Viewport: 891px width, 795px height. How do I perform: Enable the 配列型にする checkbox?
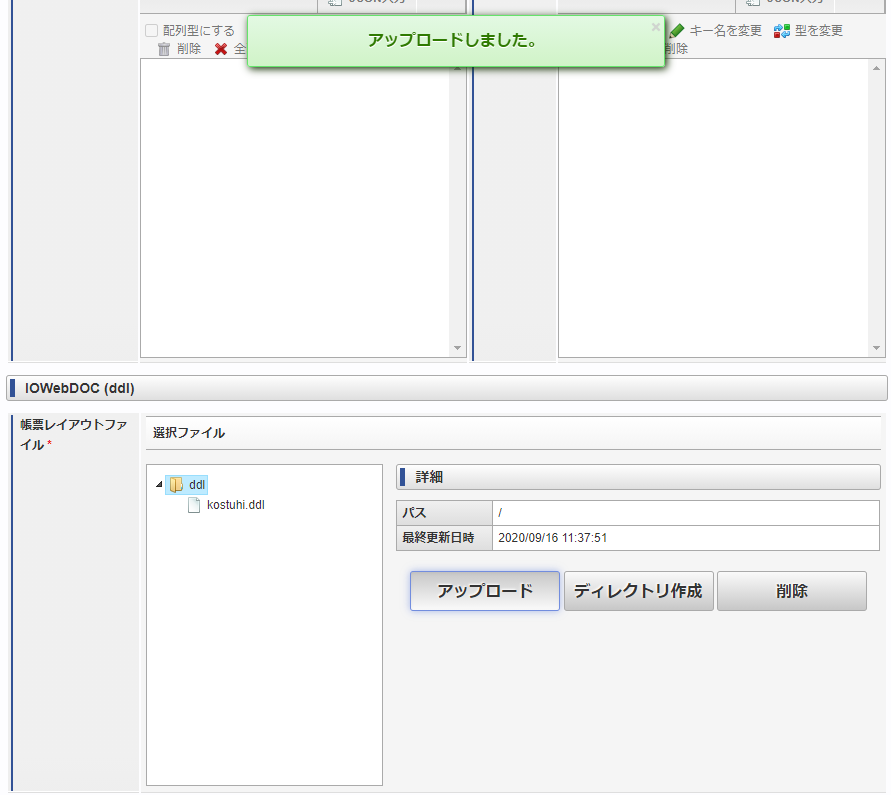(152, 31)
